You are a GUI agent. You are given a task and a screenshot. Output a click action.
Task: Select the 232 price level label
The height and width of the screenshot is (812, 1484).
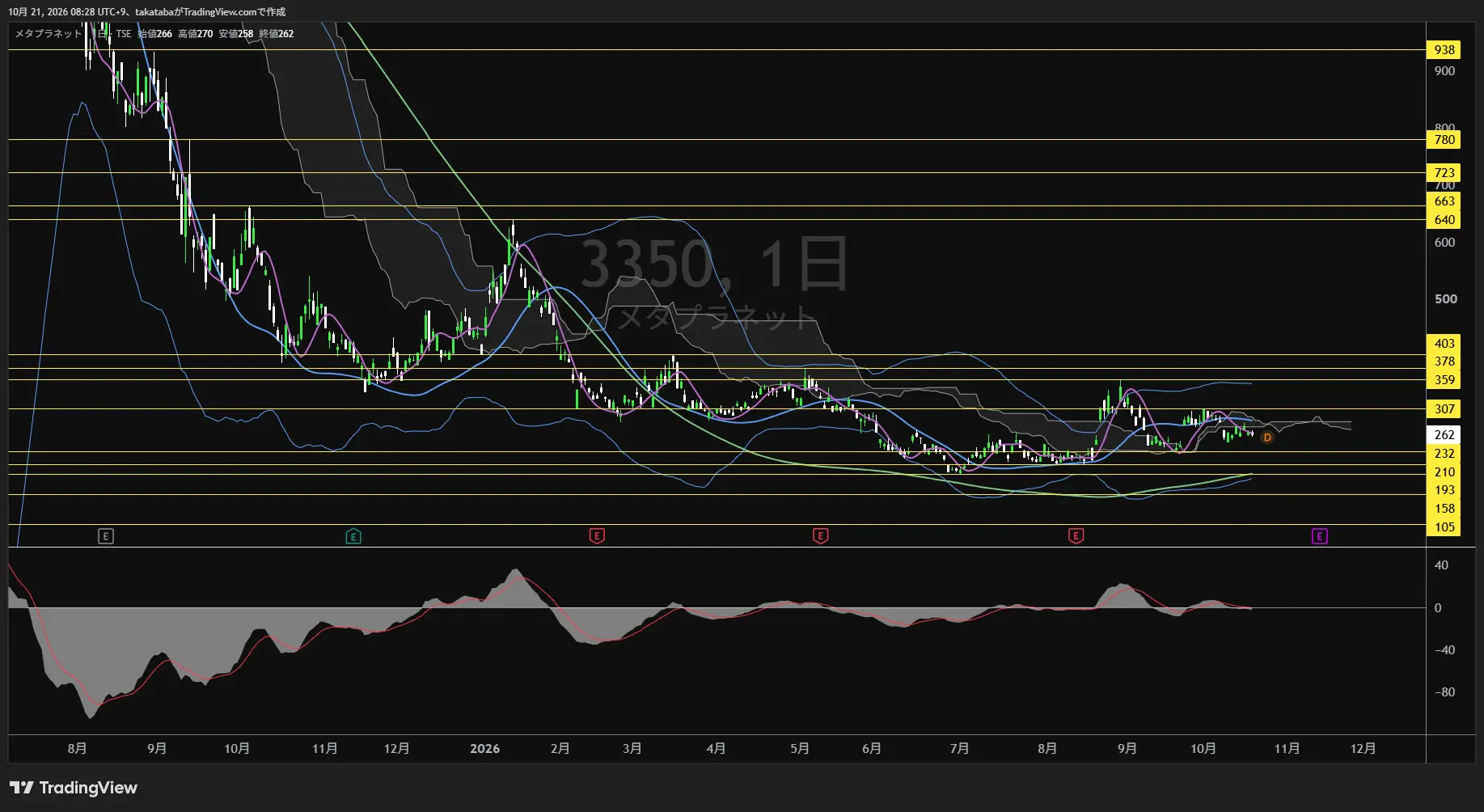[1444, 453]
